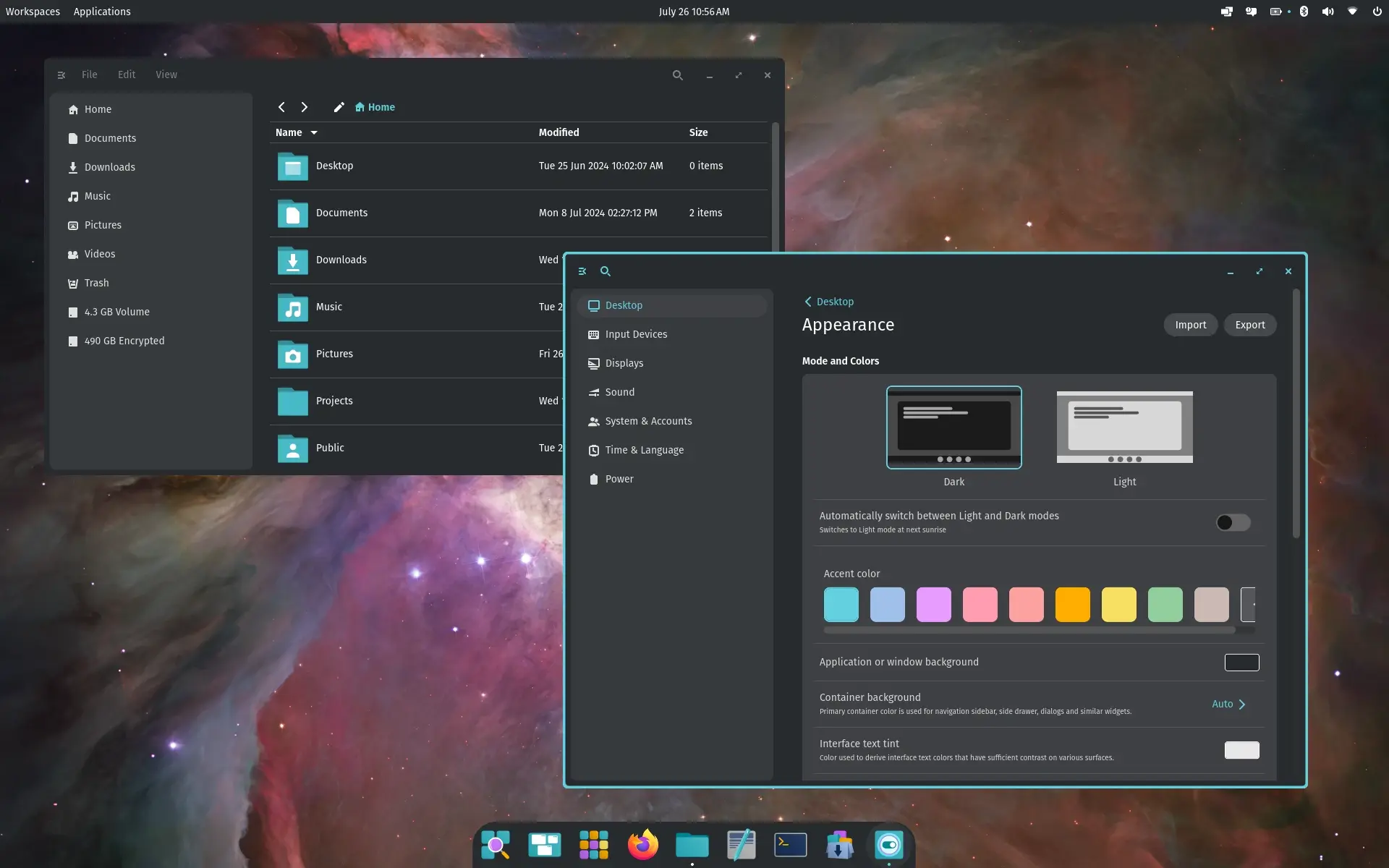Open the Container background Auto options
1389x868 pixels.
click(1228, 704)
